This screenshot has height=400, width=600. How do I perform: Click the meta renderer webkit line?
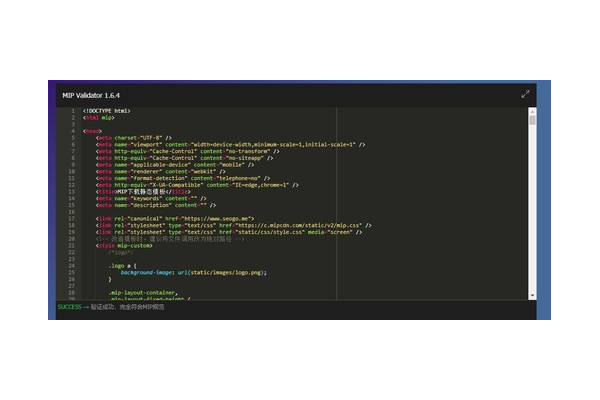click(x=158, y=171)
